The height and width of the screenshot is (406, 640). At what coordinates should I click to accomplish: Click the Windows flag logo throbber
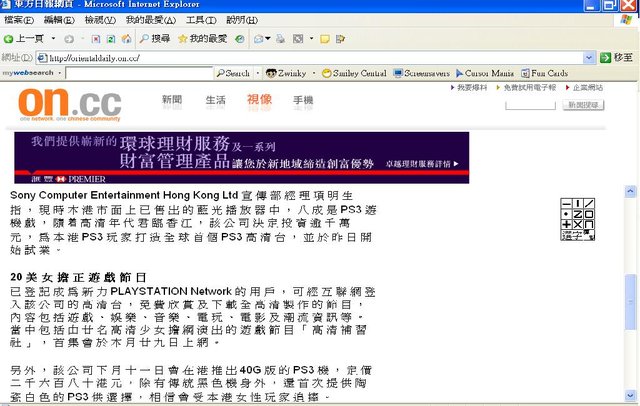coord(626,20)
